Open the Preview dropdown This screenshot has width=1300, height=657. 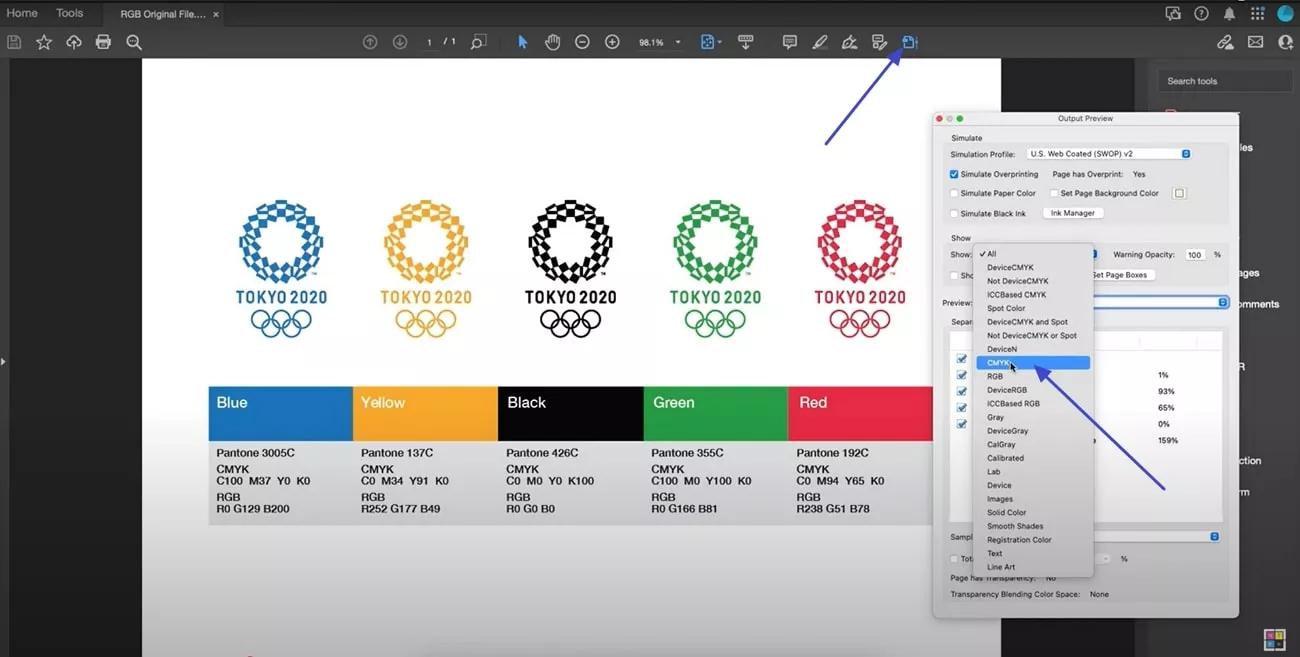click(x=1160, y=302)
